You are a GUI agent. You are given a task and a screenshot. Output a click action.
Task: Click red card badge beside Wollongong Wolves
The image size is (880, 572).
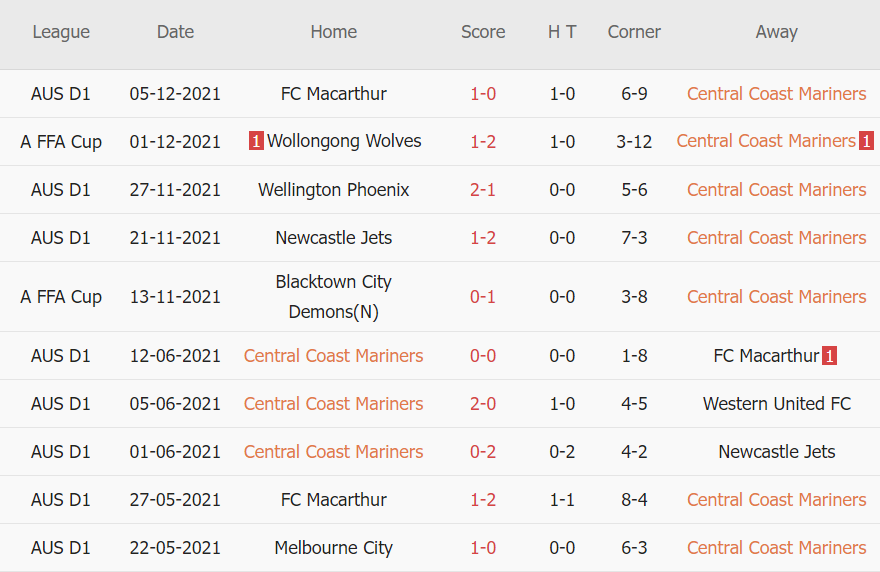pyautogui.click(x=256, y=140)
